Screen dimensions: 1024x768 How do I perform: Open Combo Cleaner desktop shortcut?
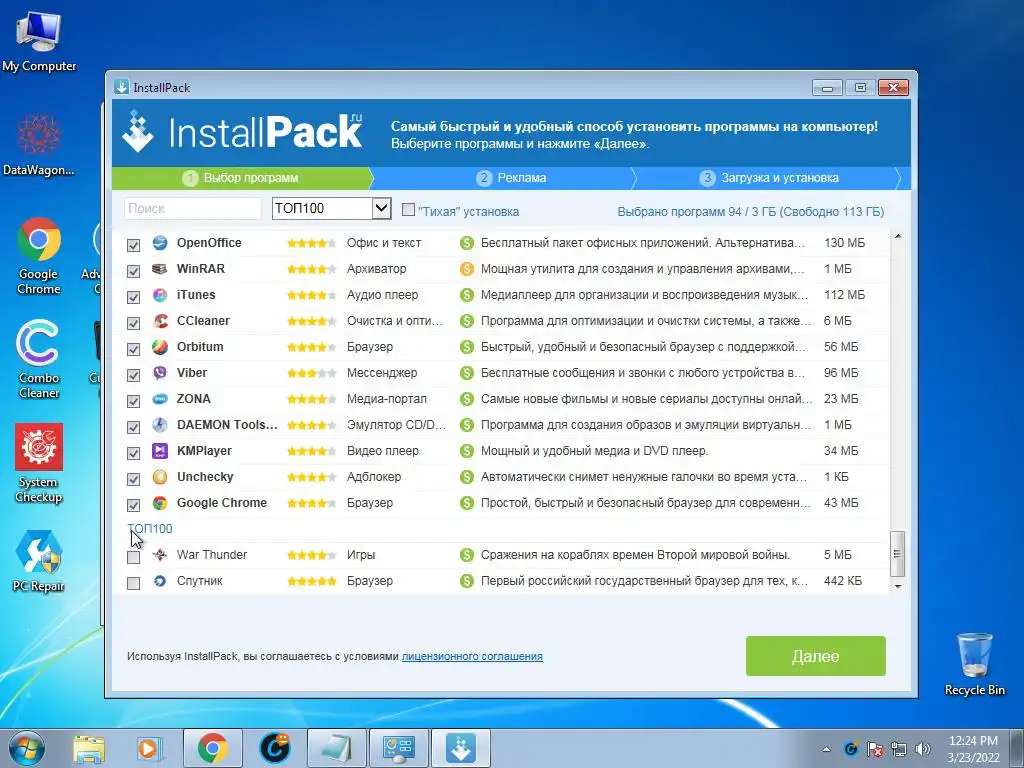point(39,359)
